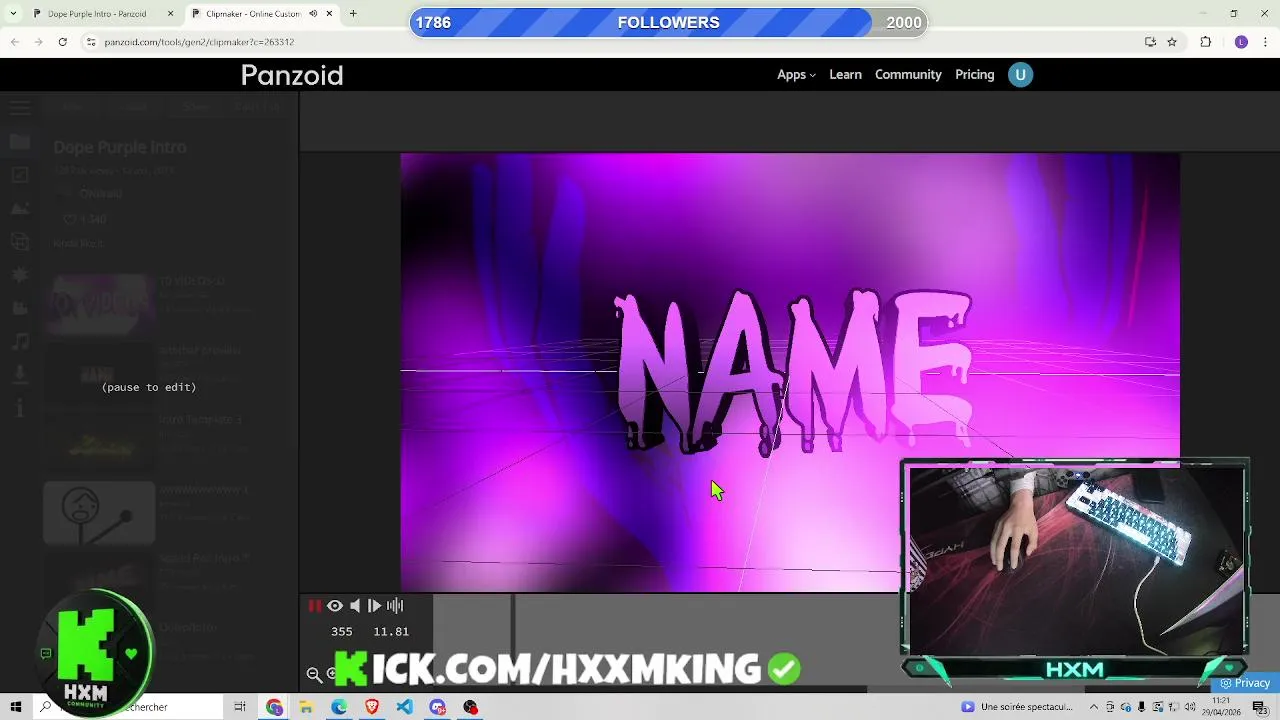Mute the Clipmaker tab audio indicator
1280x720 pixels.
pyautogui.click(x=314, y=14)
